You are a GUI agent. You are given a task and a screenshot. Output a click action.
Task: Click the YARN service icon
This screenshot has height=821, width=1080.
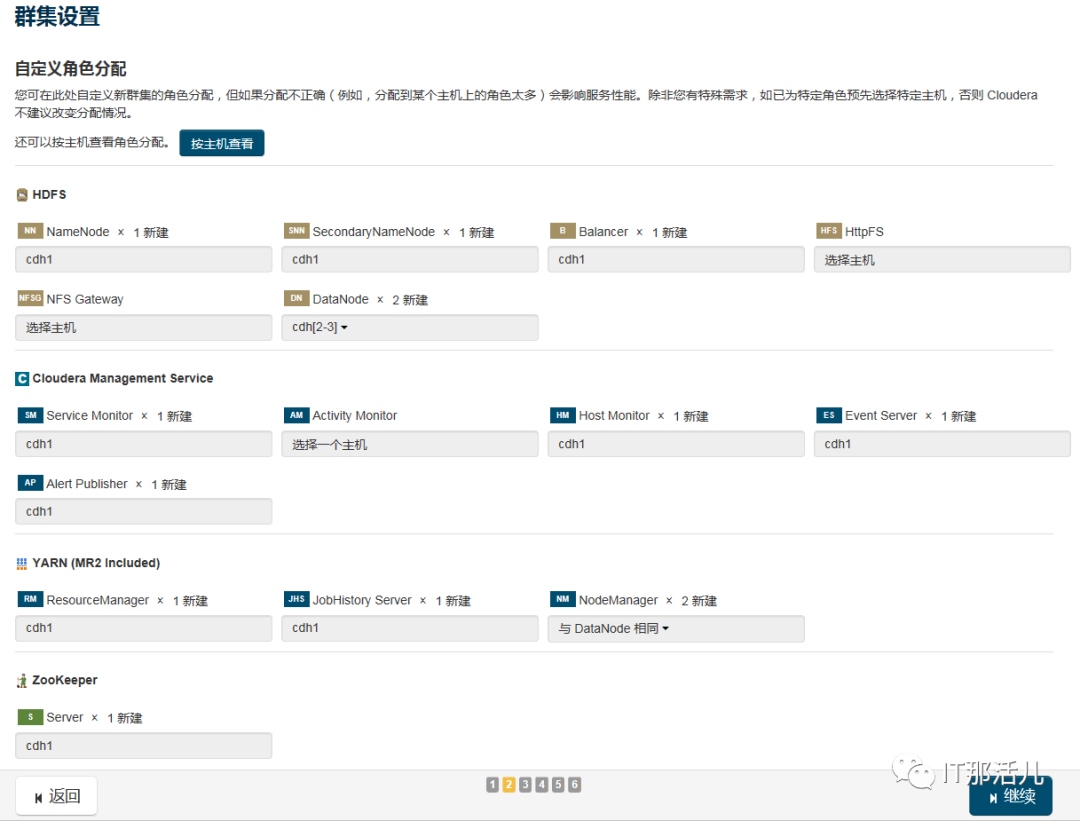(22, 563)
